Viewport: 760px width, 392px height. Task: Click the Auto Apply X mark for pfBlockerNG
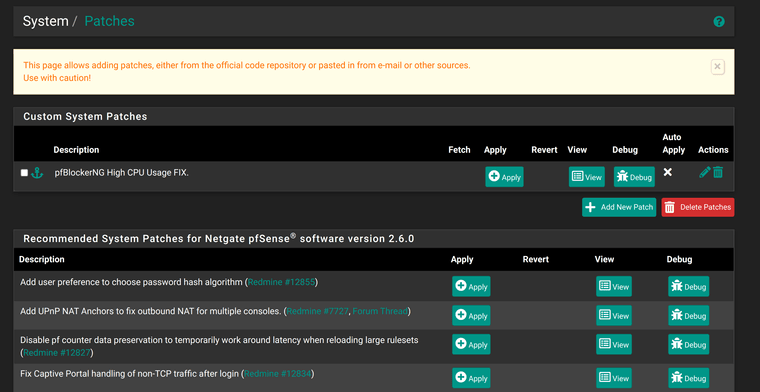pyautogui.click(x=668, y=172)
